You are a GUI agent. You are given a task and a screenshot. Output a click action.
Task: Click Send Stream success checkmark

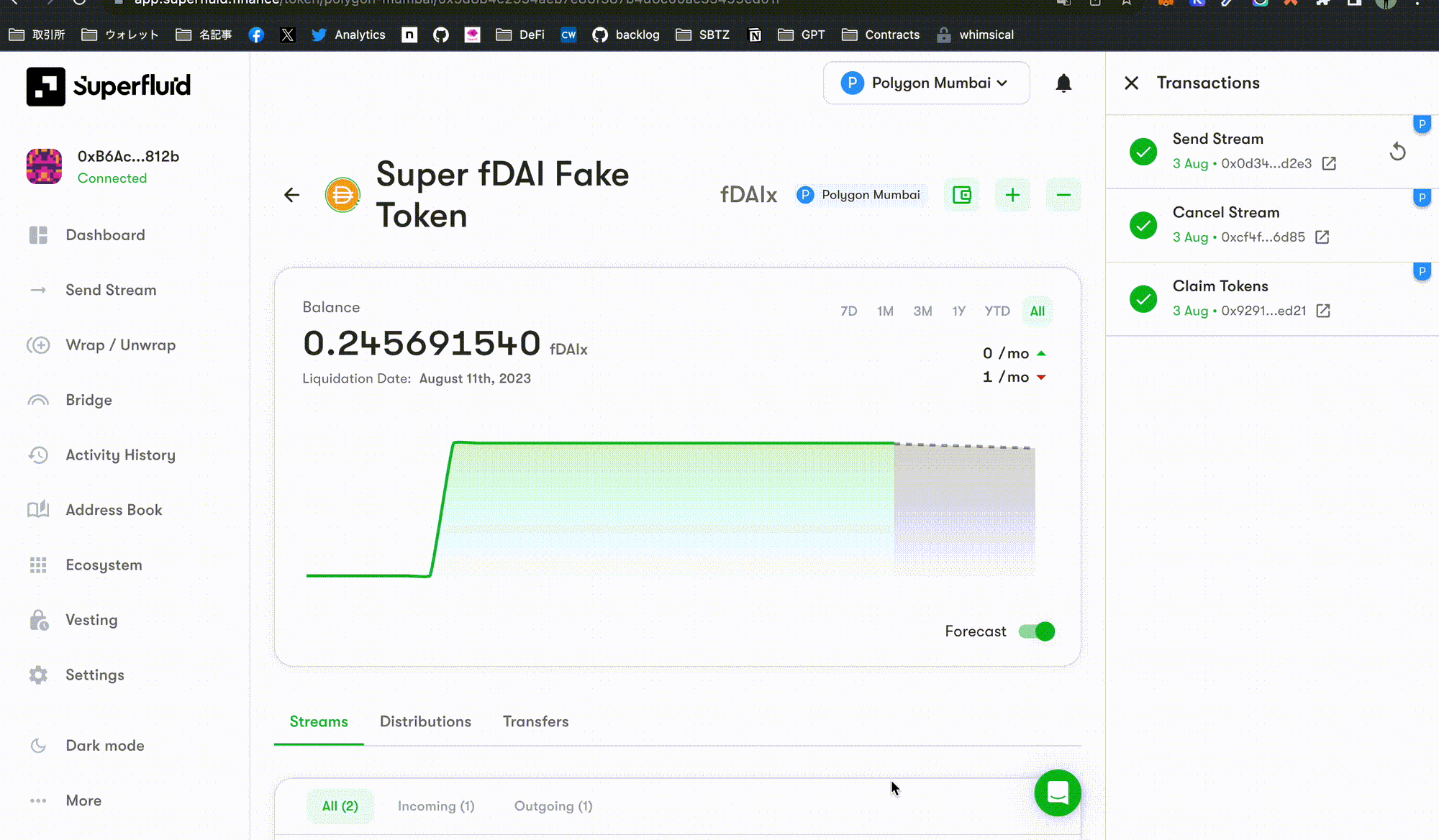[x=1143, y=152]
